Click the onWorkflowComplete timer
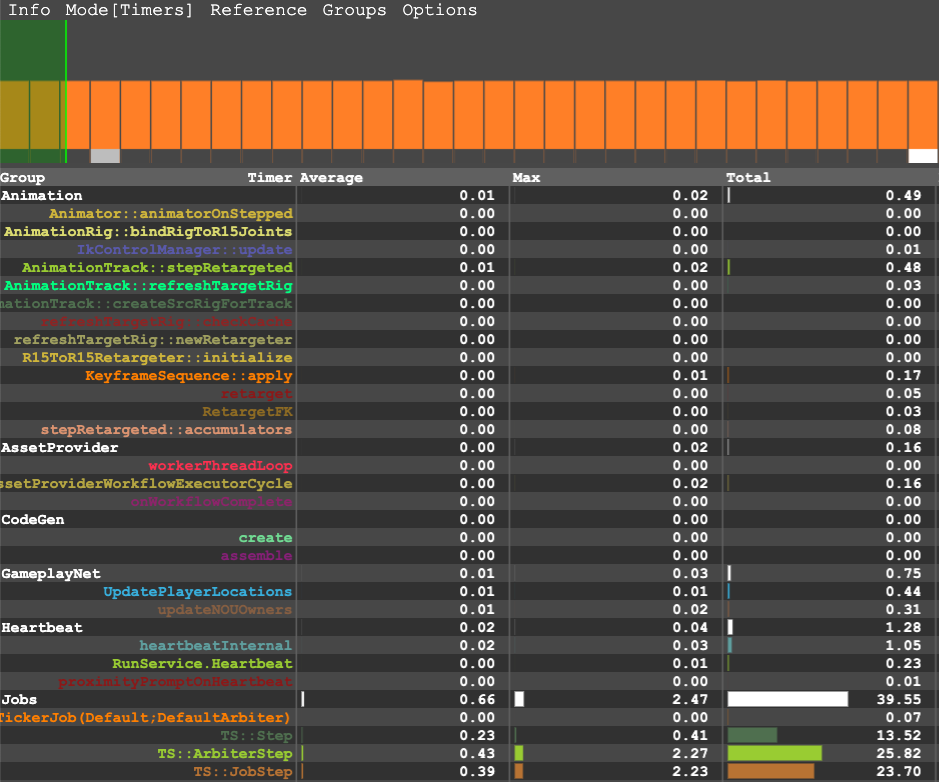This screenshot has width=939, height=782. coord(211,502)
